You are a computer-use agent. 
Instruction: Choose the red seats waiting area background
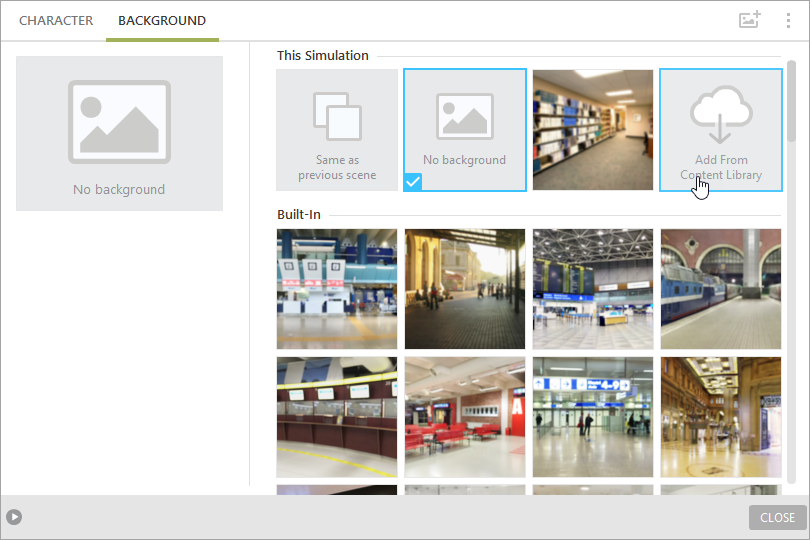tap(464, 417)
